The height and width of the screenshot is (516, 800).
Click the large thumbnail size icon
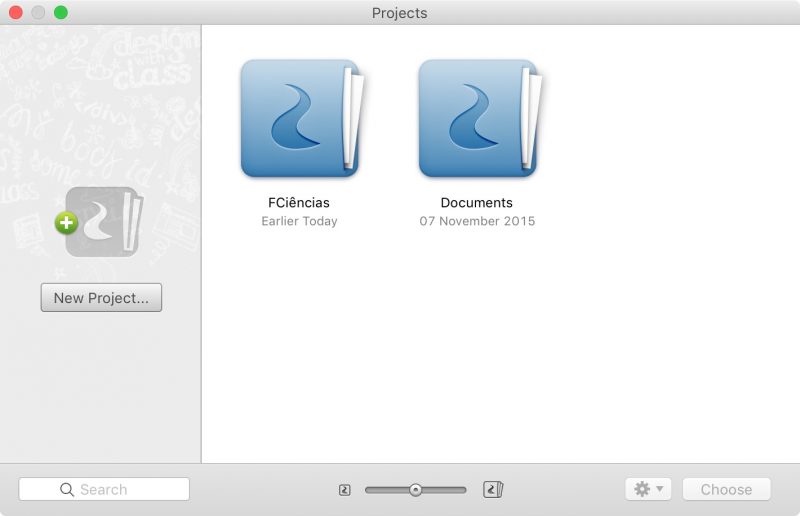[493, 489]
